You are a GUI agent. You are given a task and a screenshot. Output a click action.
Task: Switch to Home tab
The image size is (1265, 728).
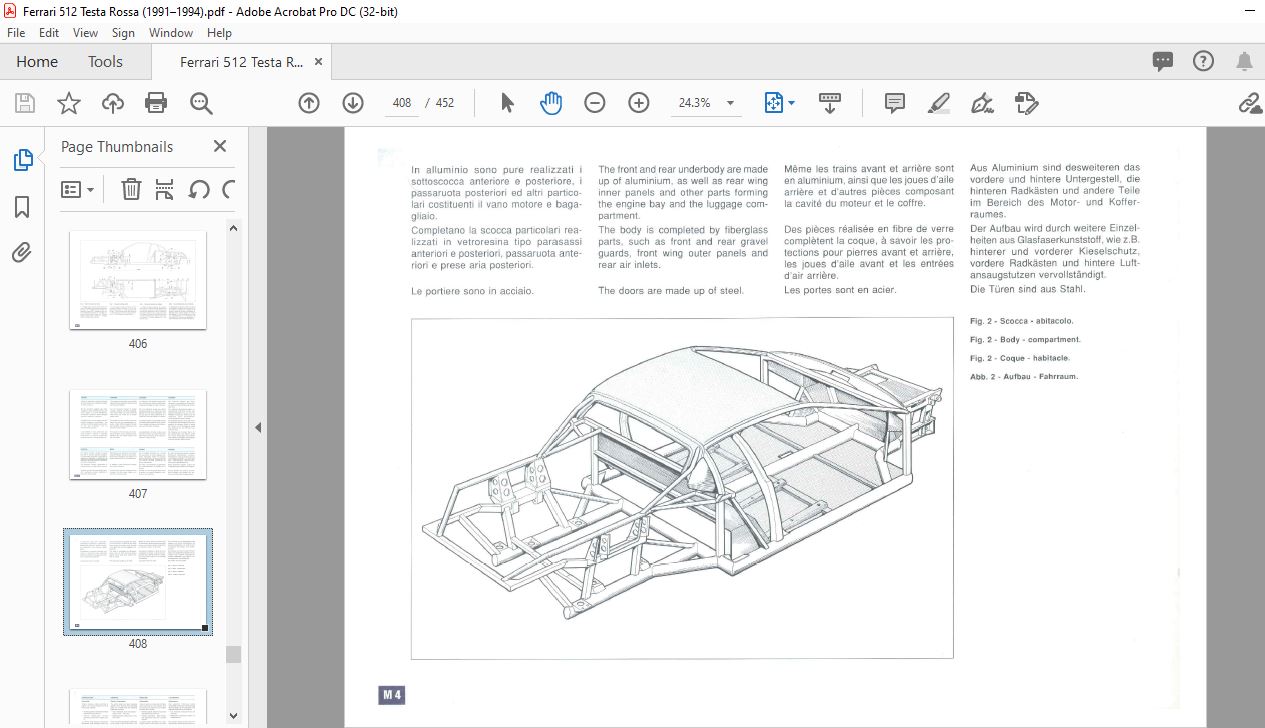pos(37,62)
